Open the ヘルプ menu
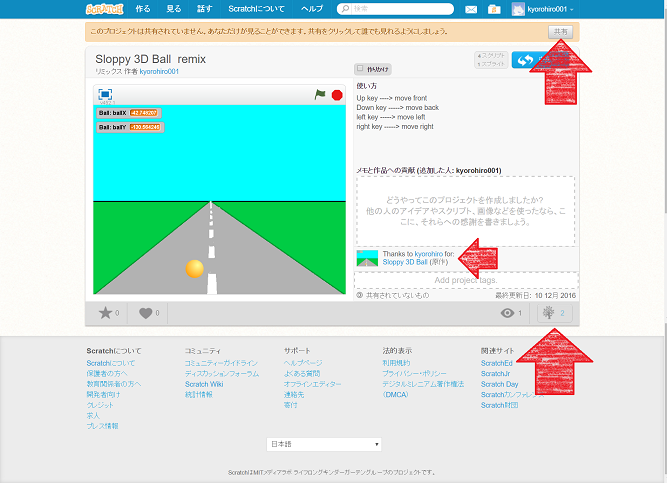This screenshot has width=667, height=483. point(312,9)
